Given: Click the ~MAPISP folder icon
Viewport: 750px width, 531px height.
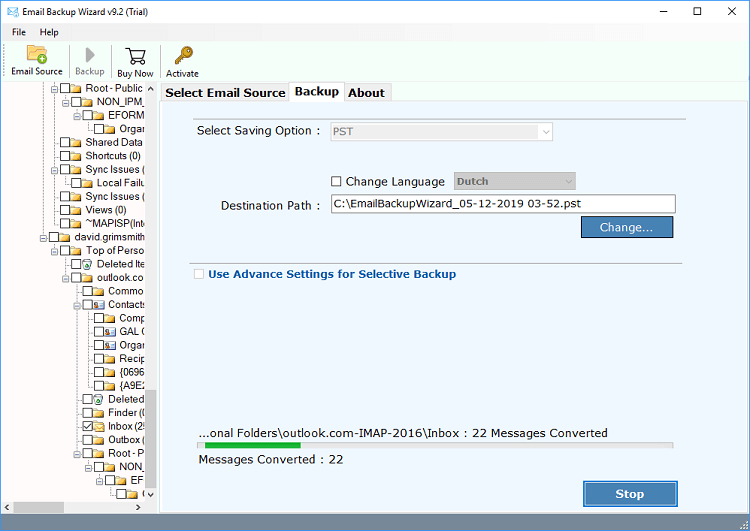Looking at the screenshot, I should point(76,223).
